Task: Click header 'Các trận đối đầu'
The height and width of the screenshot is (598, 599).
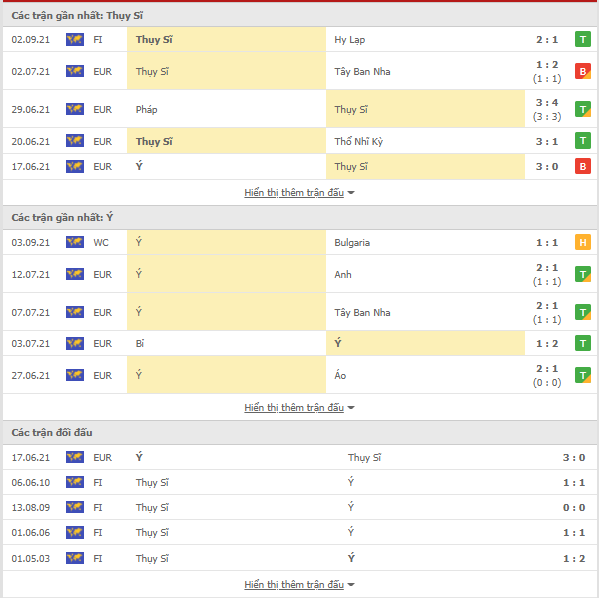Action: 52,433
